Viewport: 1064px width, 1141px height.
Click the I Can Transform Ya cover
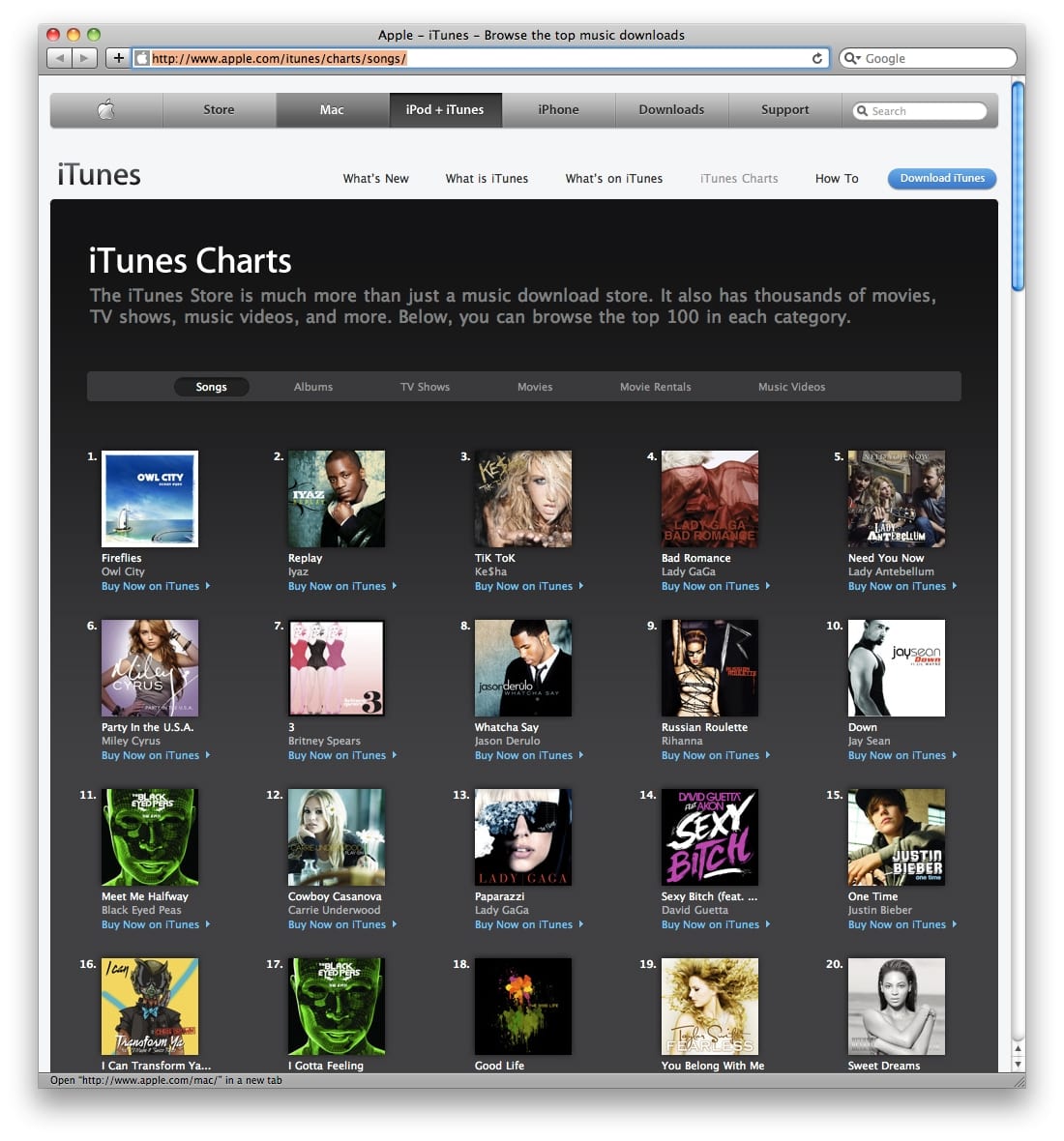(150, 1007)
